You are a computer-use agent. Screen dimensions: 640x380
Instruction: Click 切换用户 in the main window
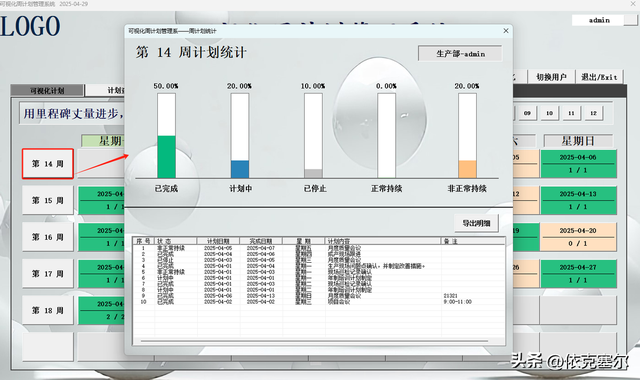coord(551,77)
